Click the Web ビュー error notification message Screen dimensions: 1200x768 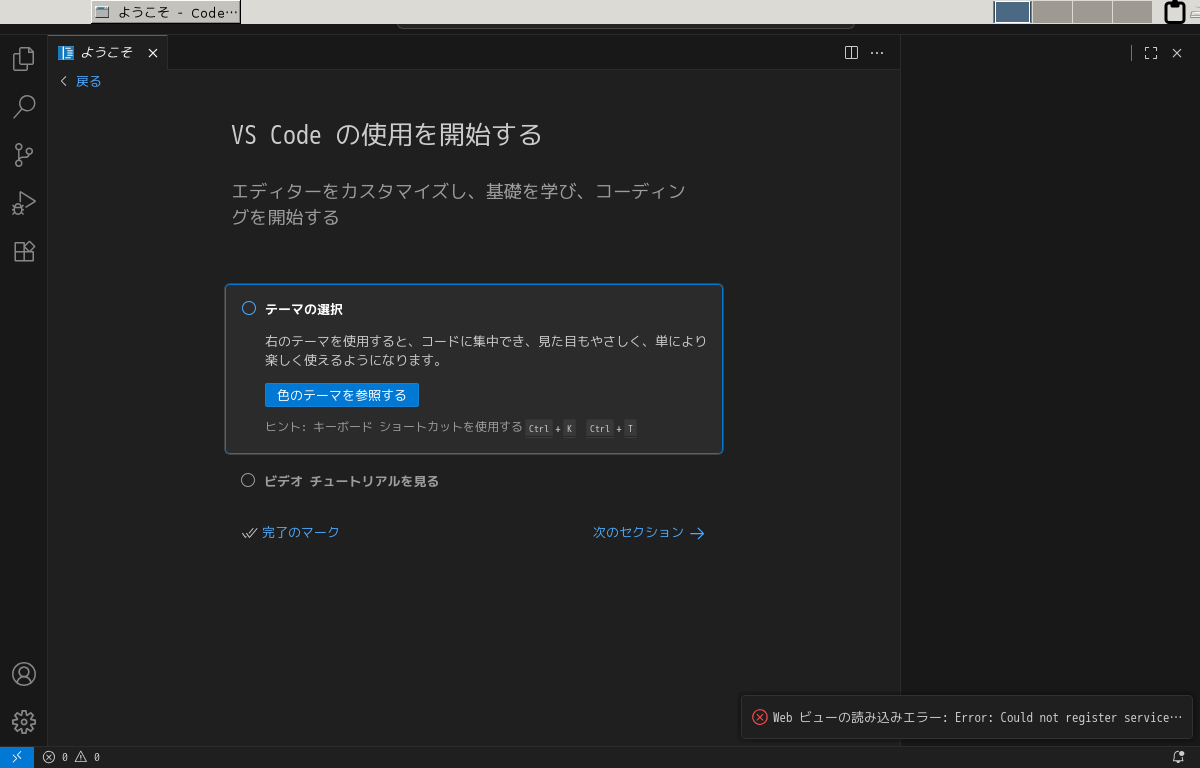(x=977, y=717)
